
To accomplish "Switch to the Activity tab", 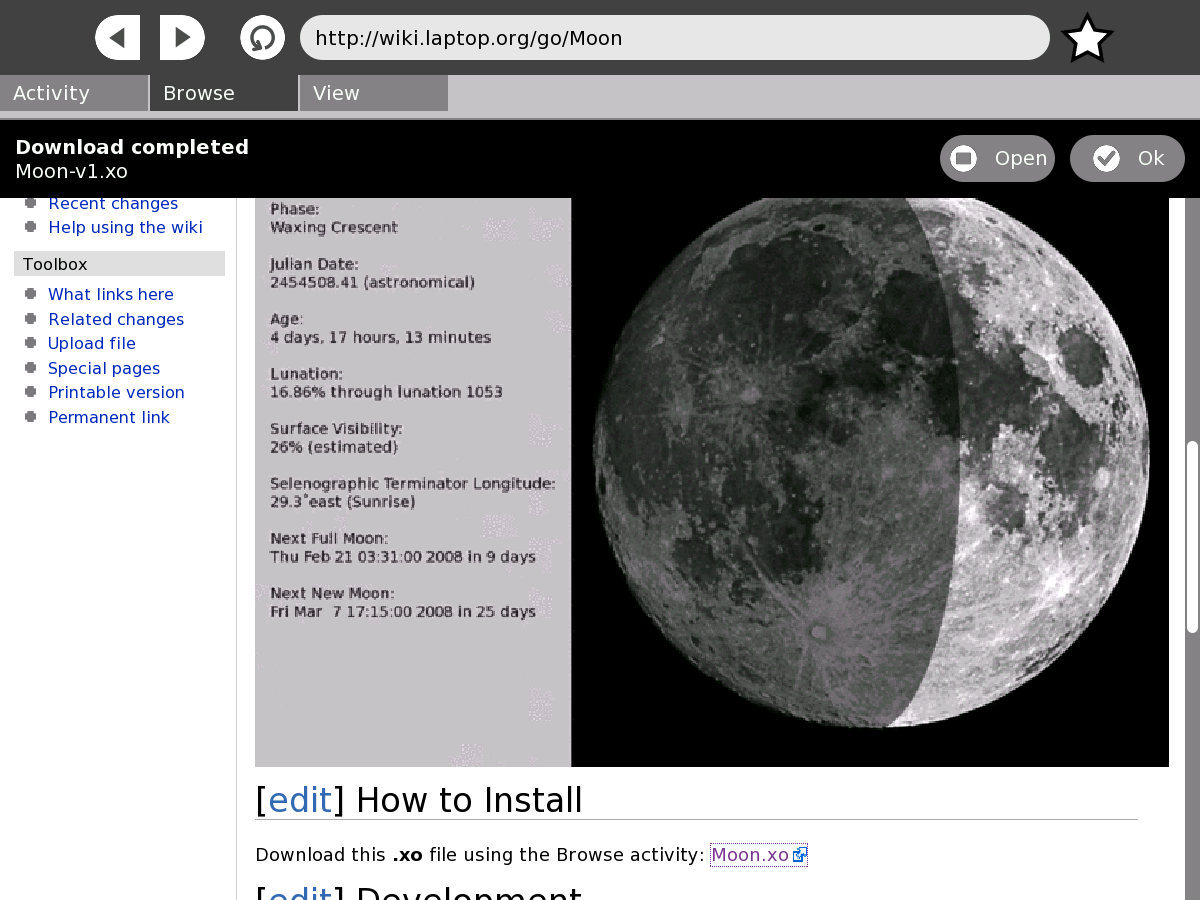I will coord(74,93).
